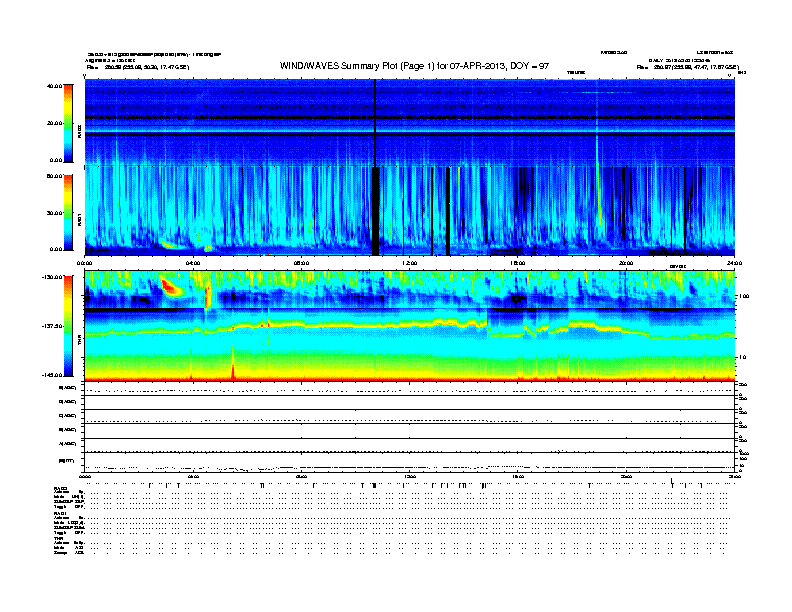
Task: Click the 12:00 label under the bottom line plots
Action: pos(410,476)
